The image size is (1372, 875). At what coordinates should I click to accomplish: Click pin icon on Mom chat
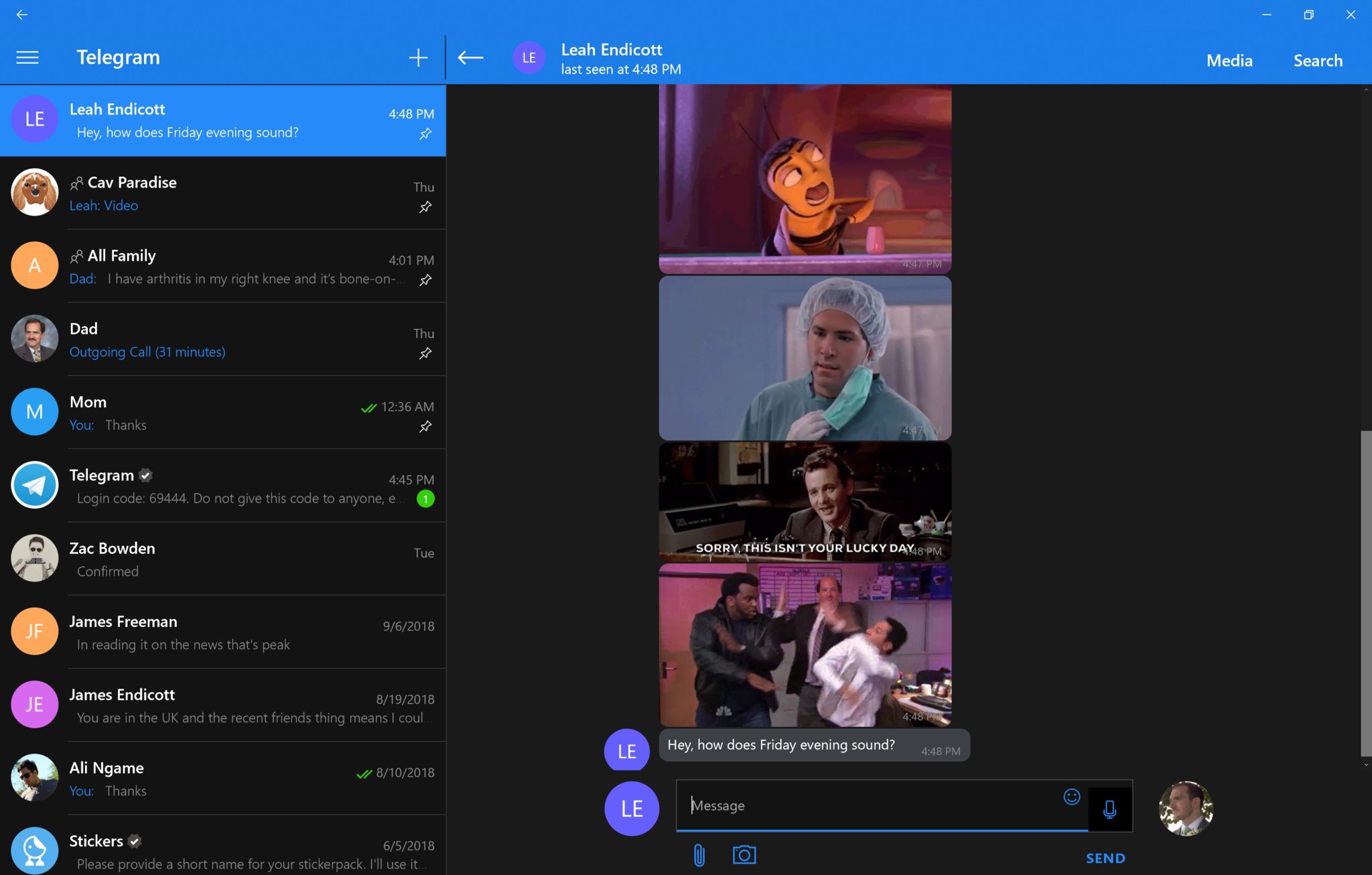click(425, 426)
